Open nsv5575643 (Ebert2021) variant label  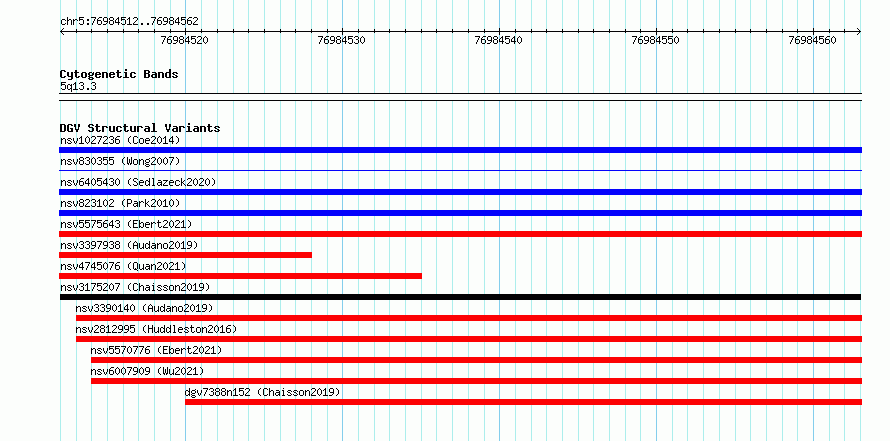(x=126, y=224)
